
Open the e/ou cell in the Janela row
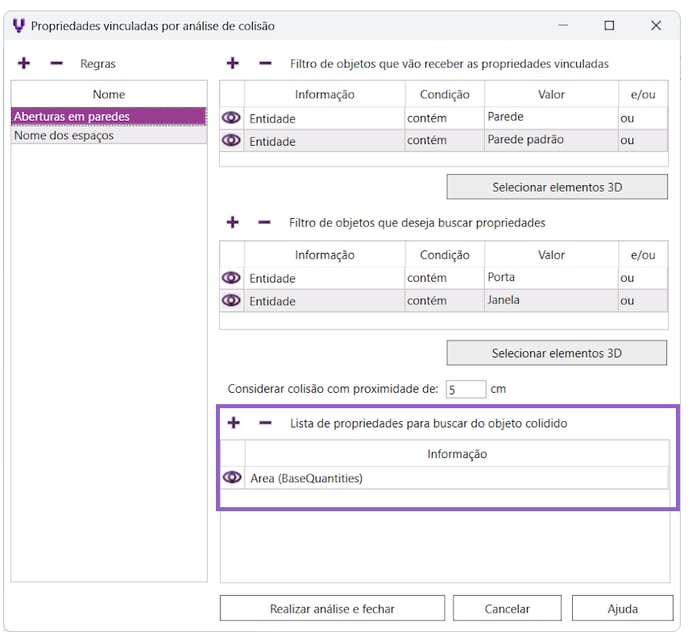pos(640,300)
